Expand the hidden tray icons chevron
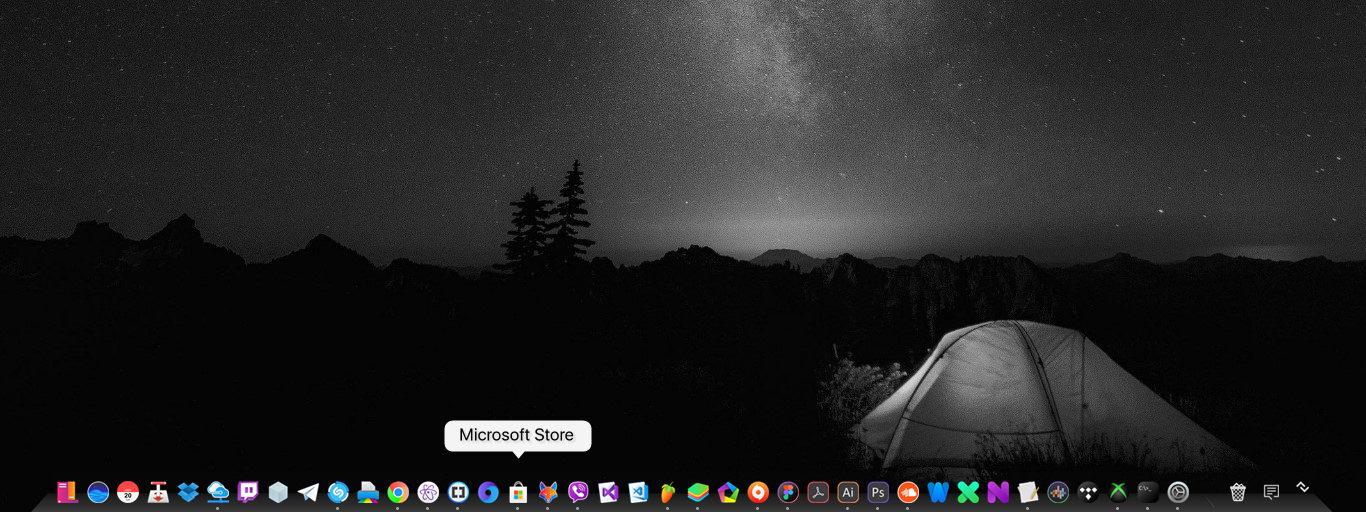Viewport: 1366px width, 512px height. pyautogui.click(x=1303, y=487)
